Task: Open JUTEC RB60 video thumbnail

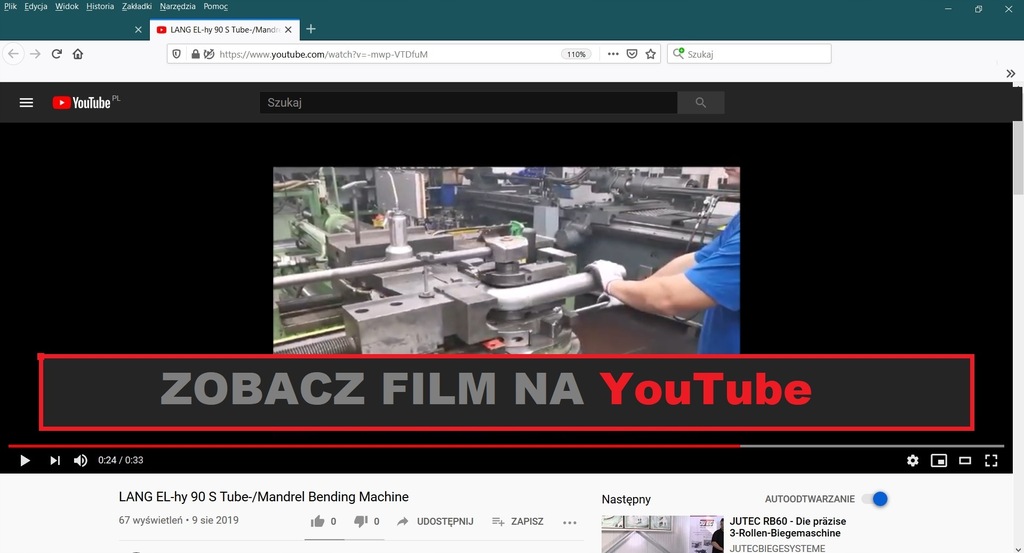Action: (662, 534)
